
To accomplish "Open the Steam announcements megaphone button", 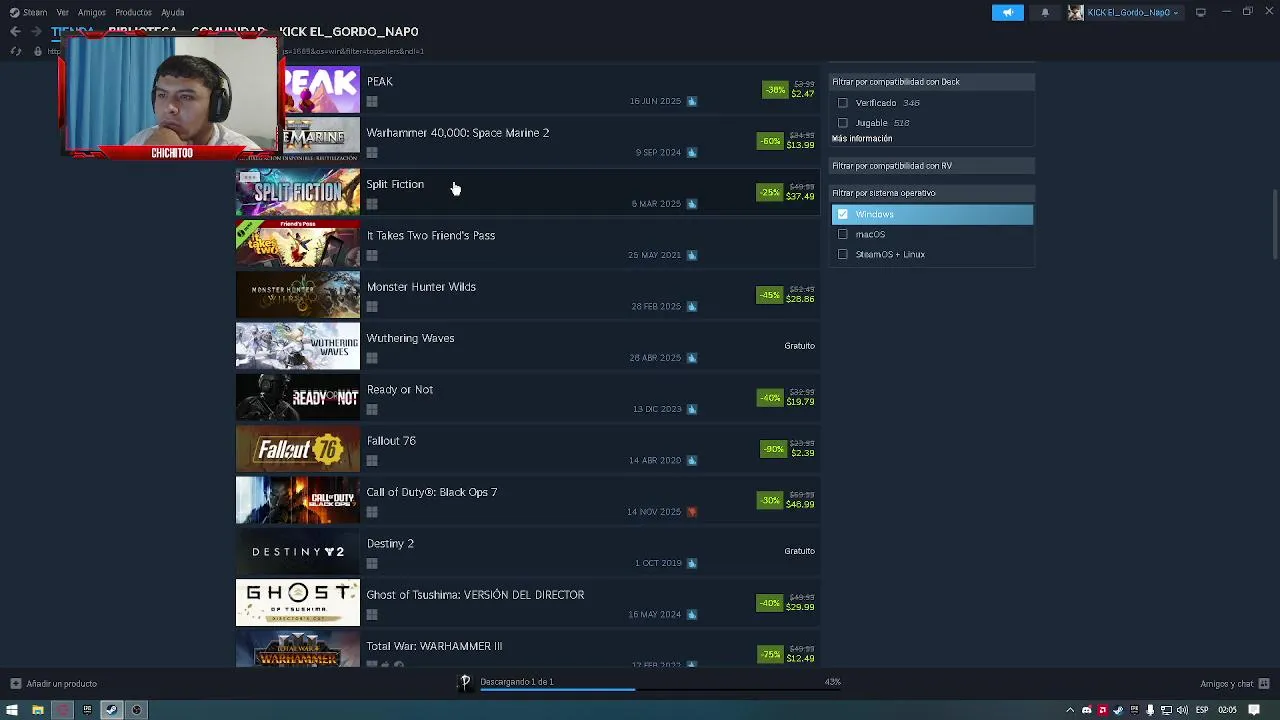I will [1007, 12].
